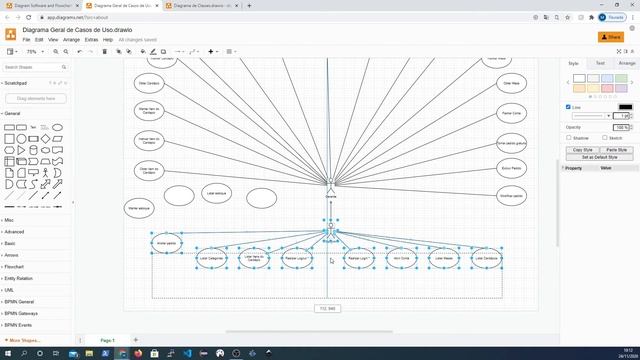
Task: Apply the light blue style swatch
Action: pos(607,78)
